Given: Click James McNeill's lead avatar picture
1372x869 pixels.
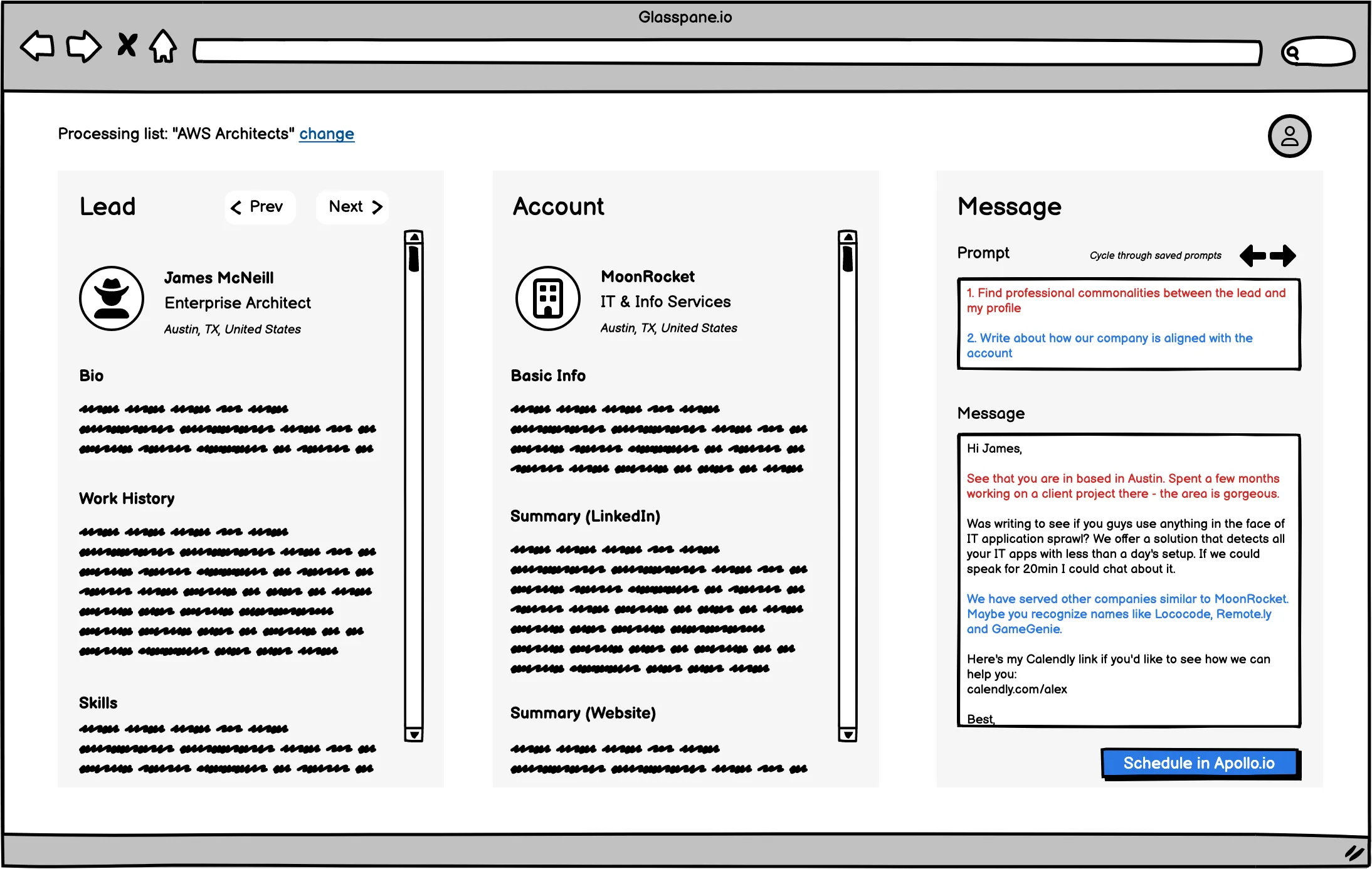Looking at the screenshot, I should 112,298.
